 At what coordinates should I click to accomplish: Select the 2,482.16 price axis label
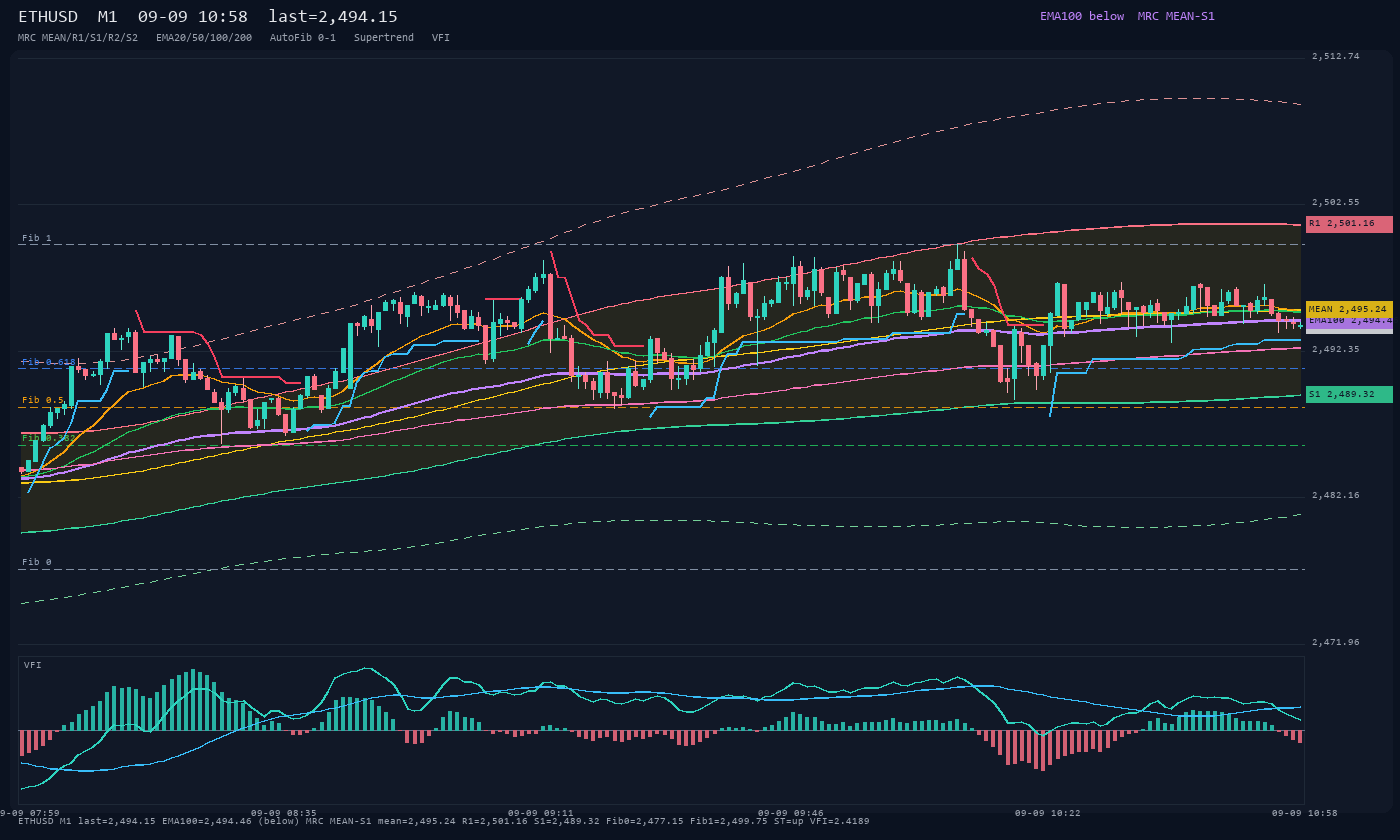pyautogui.click(x=1336, y=495)
